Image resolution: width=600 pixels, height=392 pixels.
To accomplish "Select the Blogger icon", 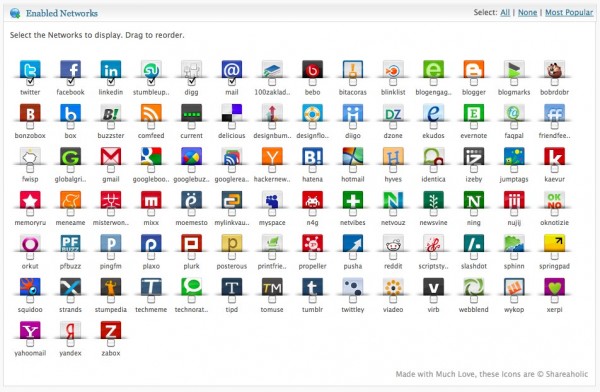I will pyautogui.click(x=474, y=69).
